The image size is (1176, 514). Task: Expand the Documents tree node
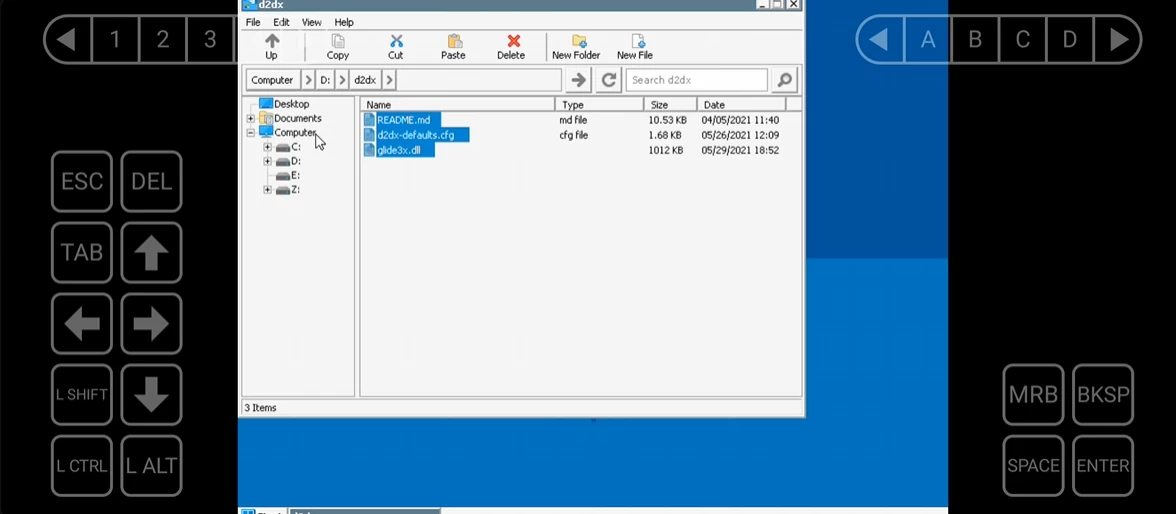[251, 119]
